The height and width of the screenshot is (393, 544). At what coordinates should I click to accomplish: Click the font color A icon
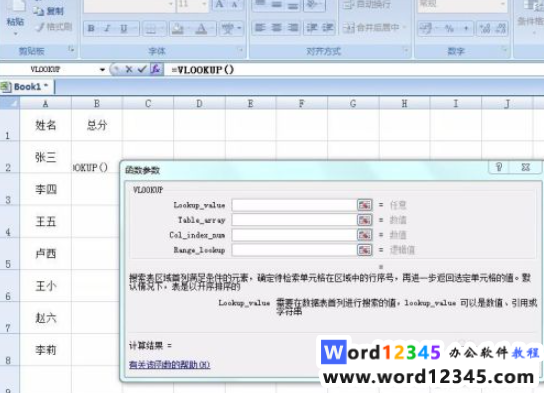click(201, 28)
